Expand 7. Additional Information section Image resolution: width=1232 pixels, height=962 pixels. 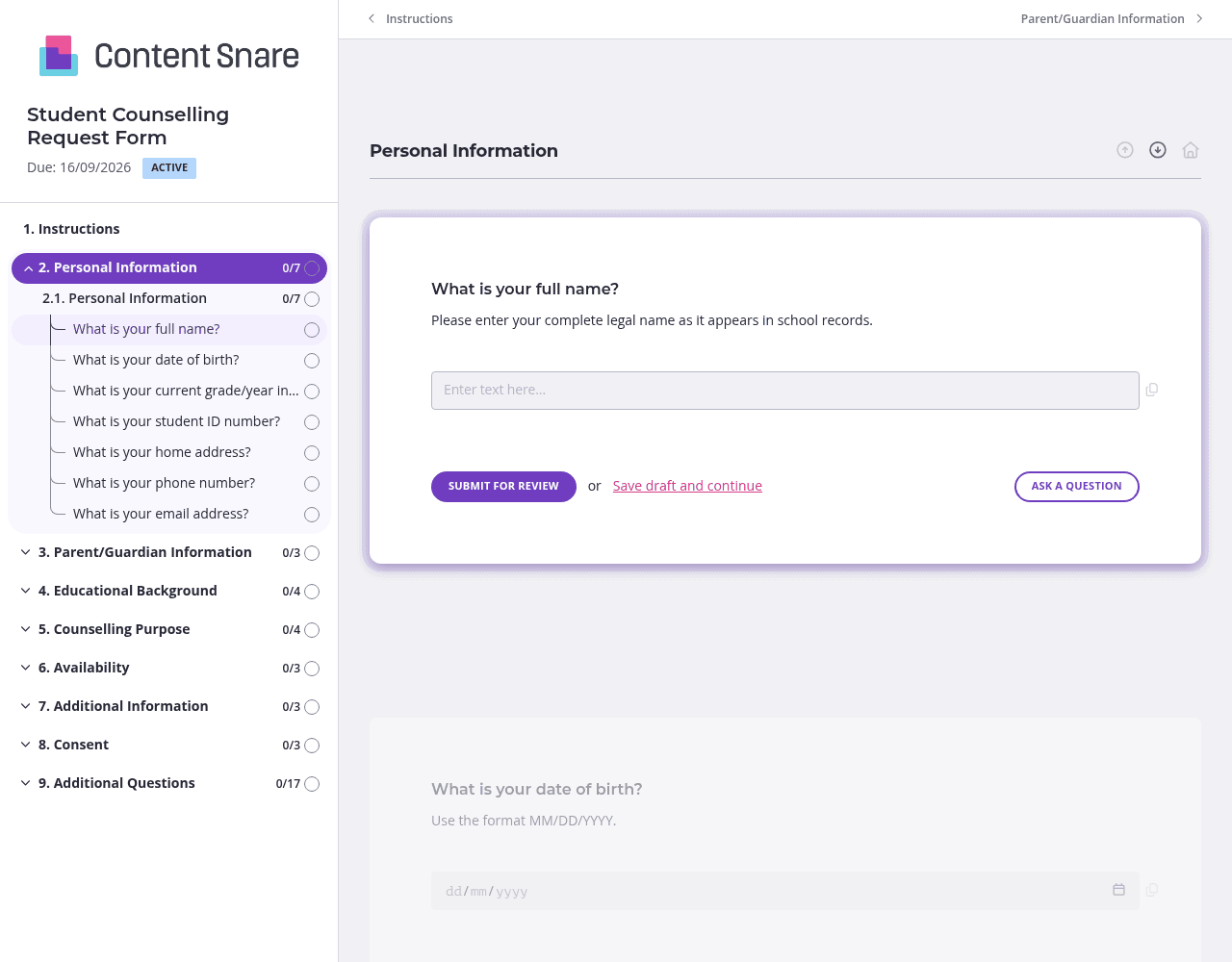pos(26,706)
